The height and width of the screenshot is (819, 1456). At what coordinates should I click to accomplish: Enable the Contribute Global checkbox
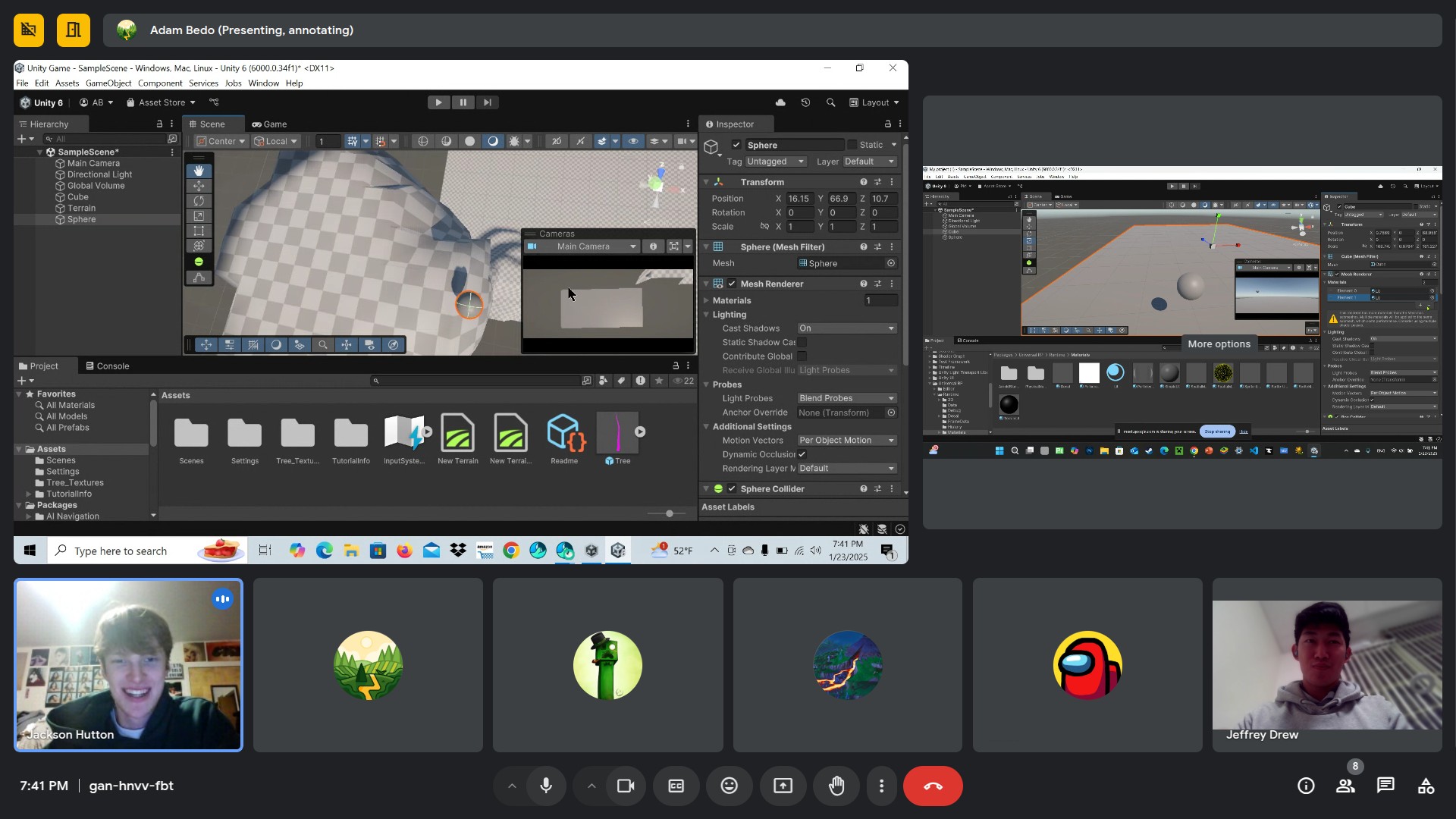point(802,356)
